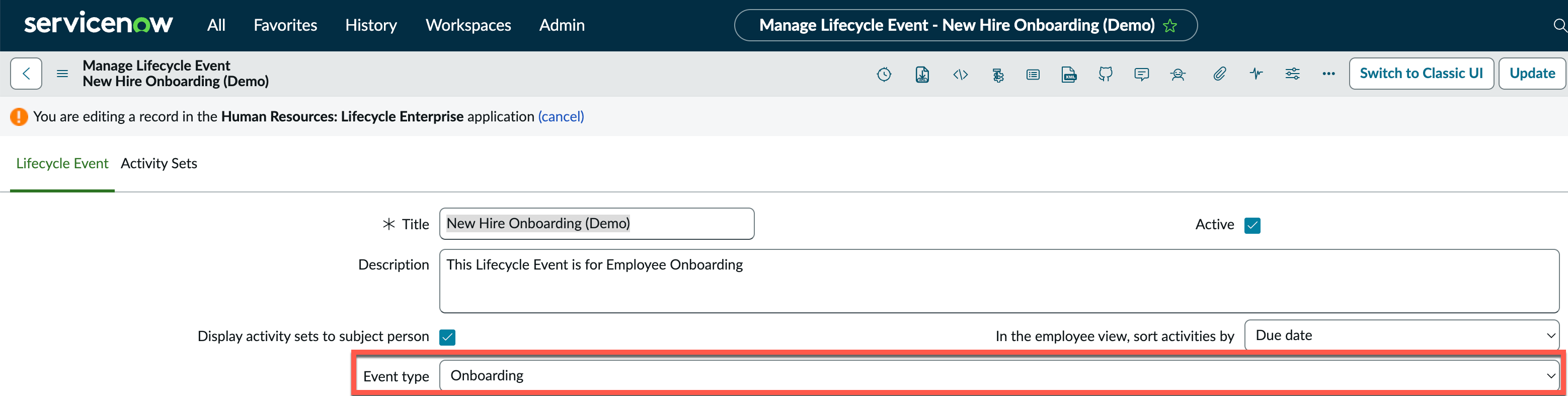1568x396 pixels.
Task: Click the ServiceNow logo
Action: point(98,24)
